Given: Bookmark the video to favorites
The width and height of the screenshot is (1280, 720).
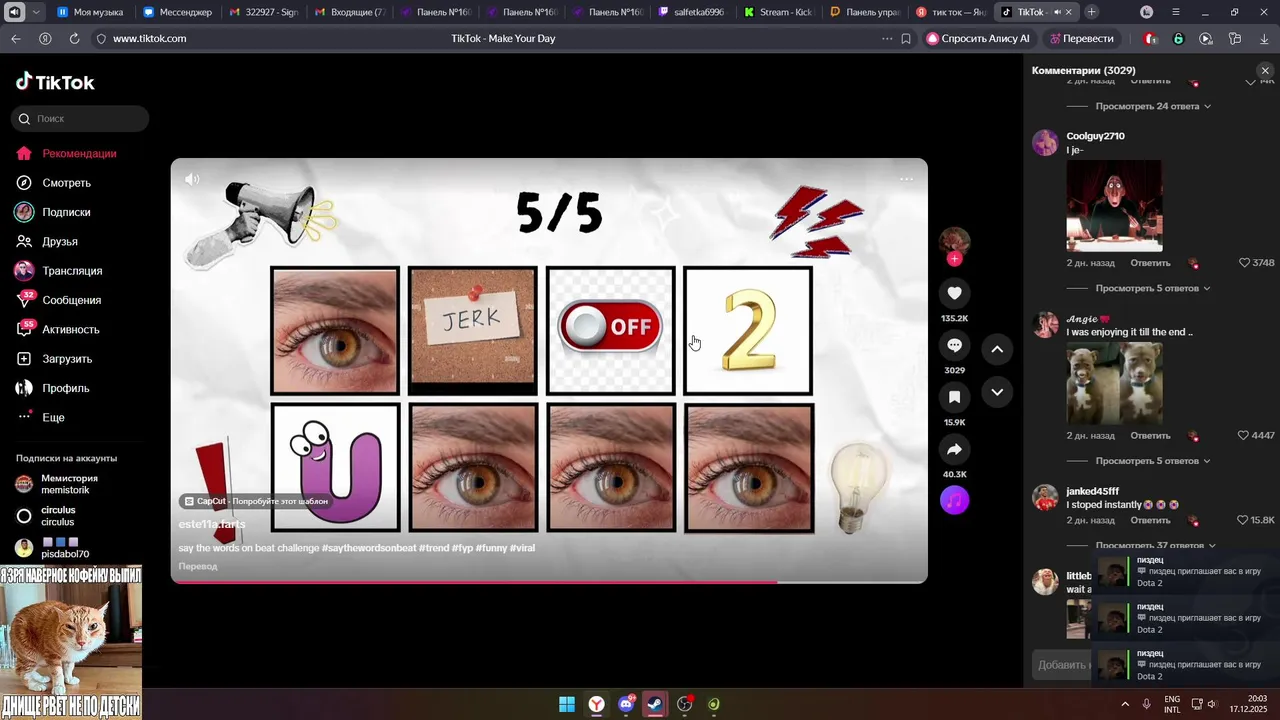Looking at the screenshot, I should point(954,397).
